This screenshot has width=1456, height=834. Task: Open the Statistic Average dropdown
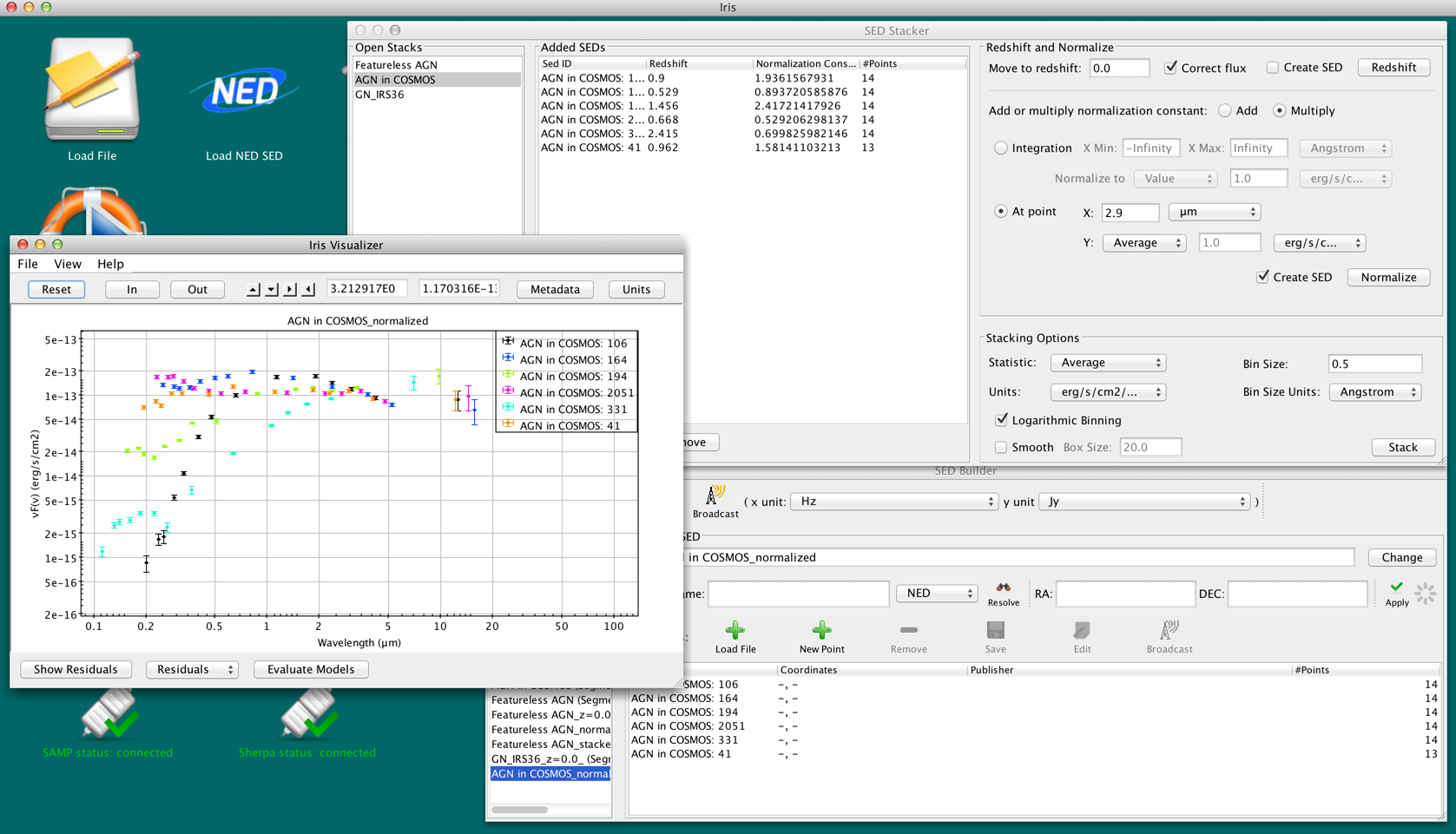[1108, 363]
